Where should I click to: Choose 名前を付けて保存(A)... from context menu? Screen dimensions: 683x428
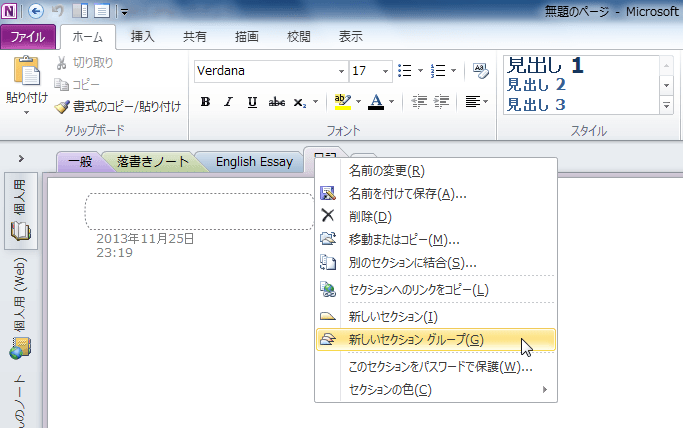(436, 193)
